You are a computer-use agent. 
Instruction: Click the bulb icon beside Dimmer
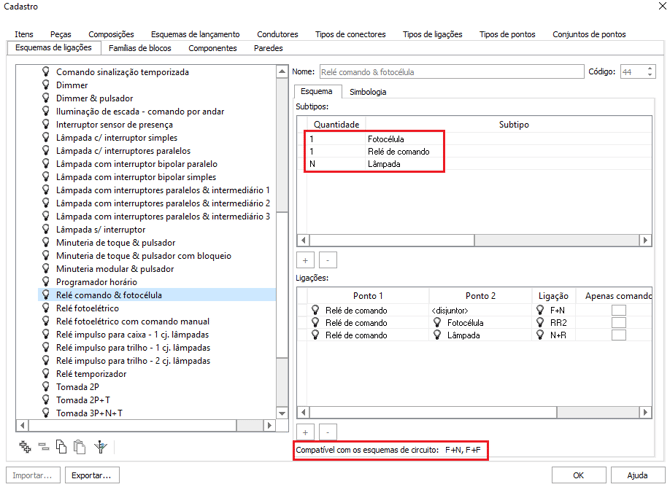45,85
